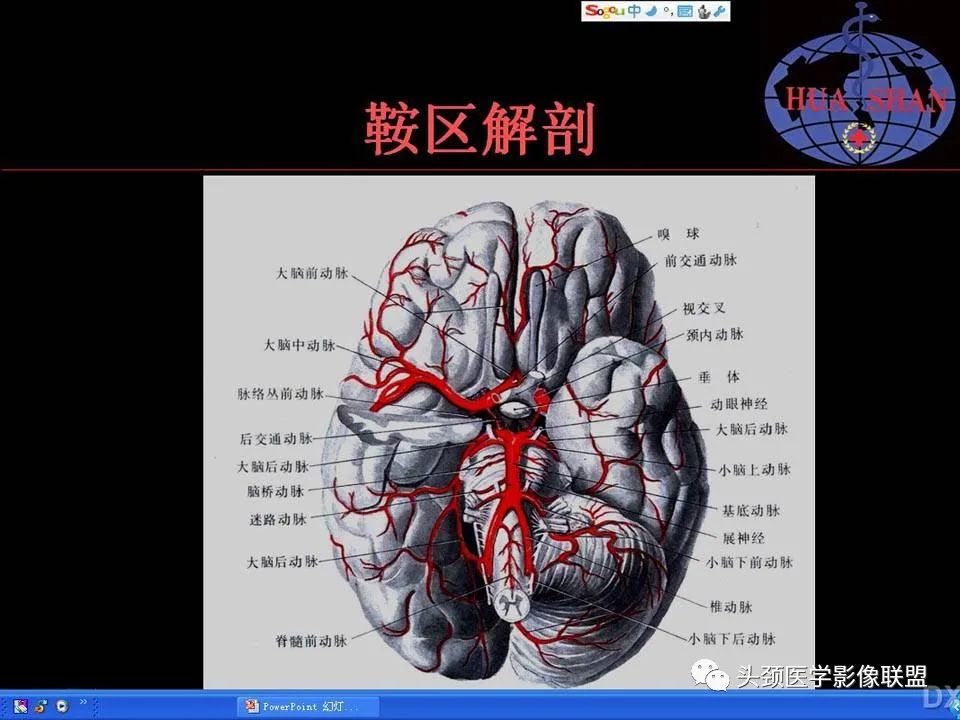Launch Windows Media Player from quick launch
Image resolution: width=960 pixels, height=720 pixels.
coord(62,707)
